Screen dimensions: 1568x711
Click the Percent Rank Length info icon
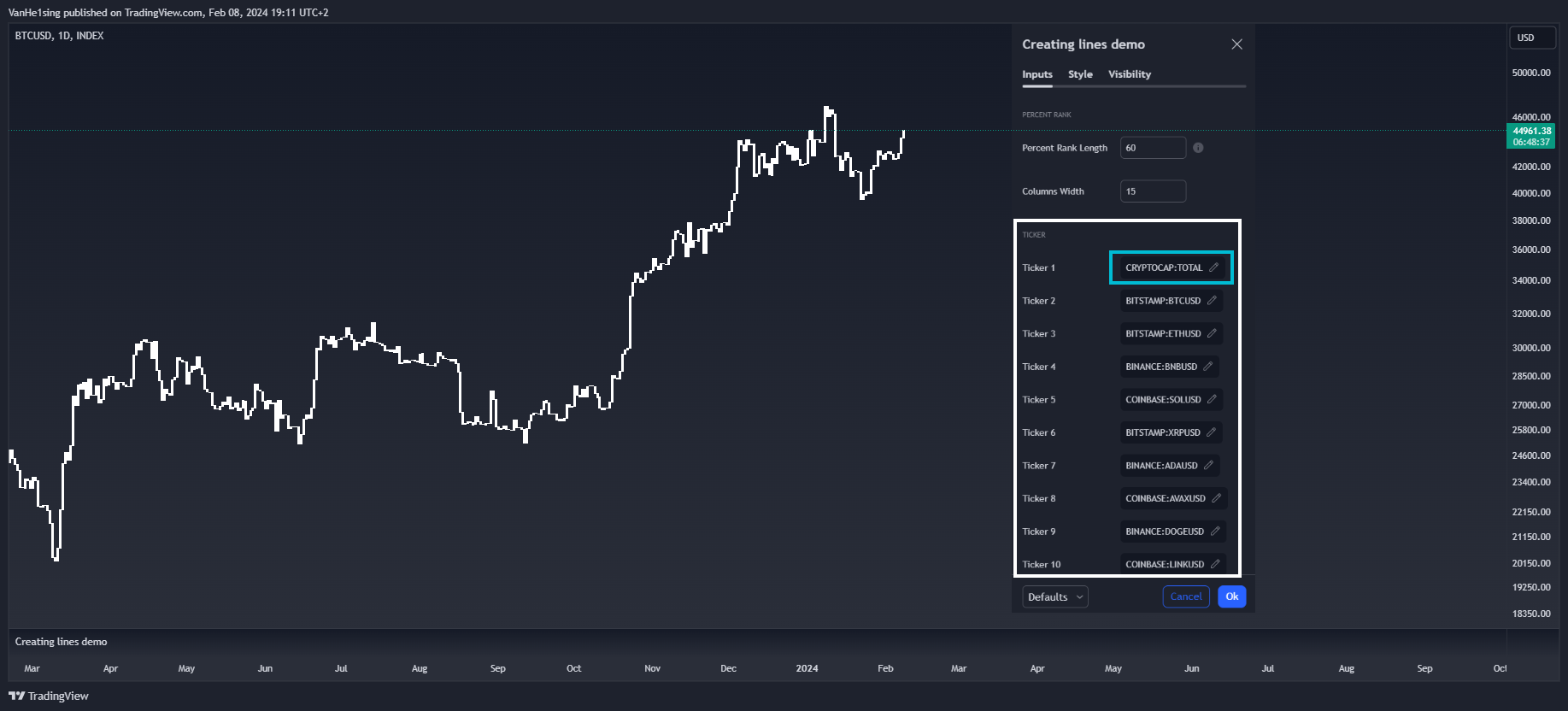pos(1198,148)
